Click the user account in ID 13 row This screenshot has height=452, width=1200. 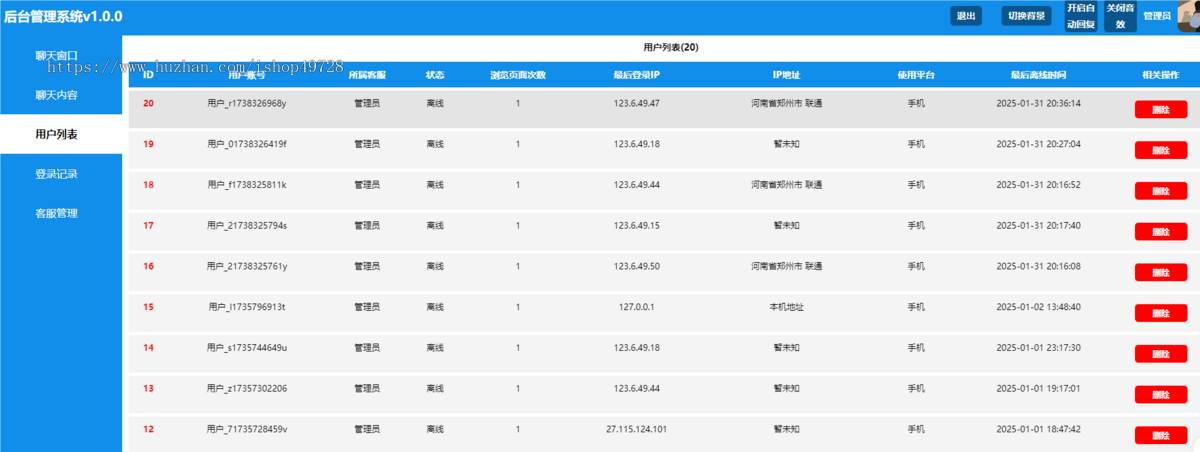point(247,388)
